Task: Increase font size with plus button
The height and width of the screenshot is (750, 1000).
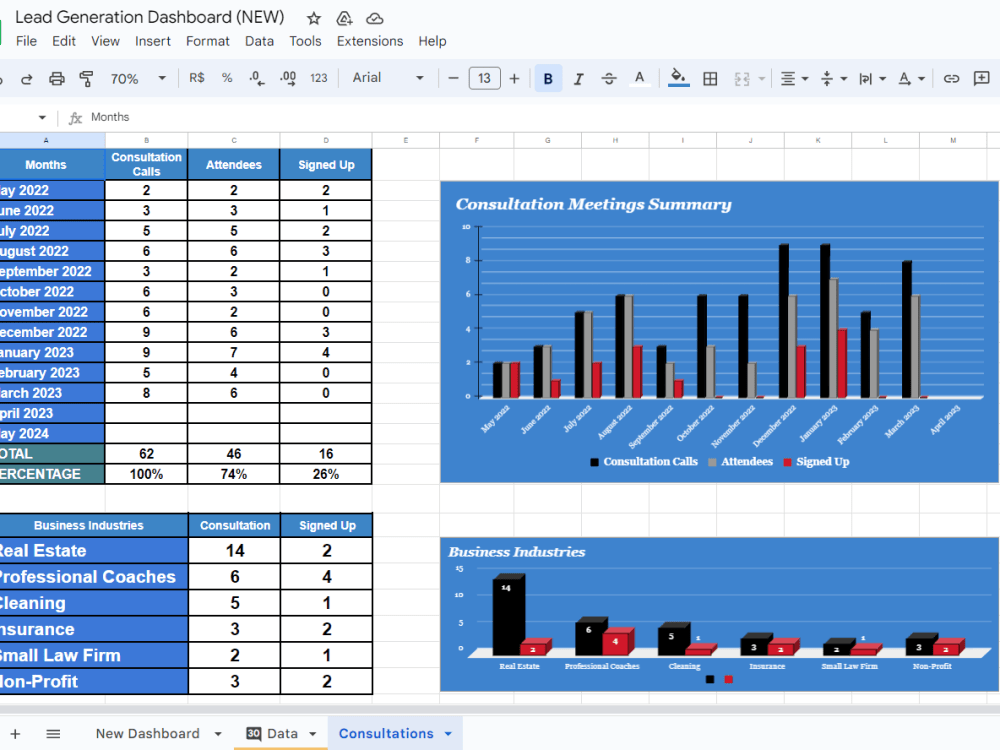Action: click(x=514, y=78)
